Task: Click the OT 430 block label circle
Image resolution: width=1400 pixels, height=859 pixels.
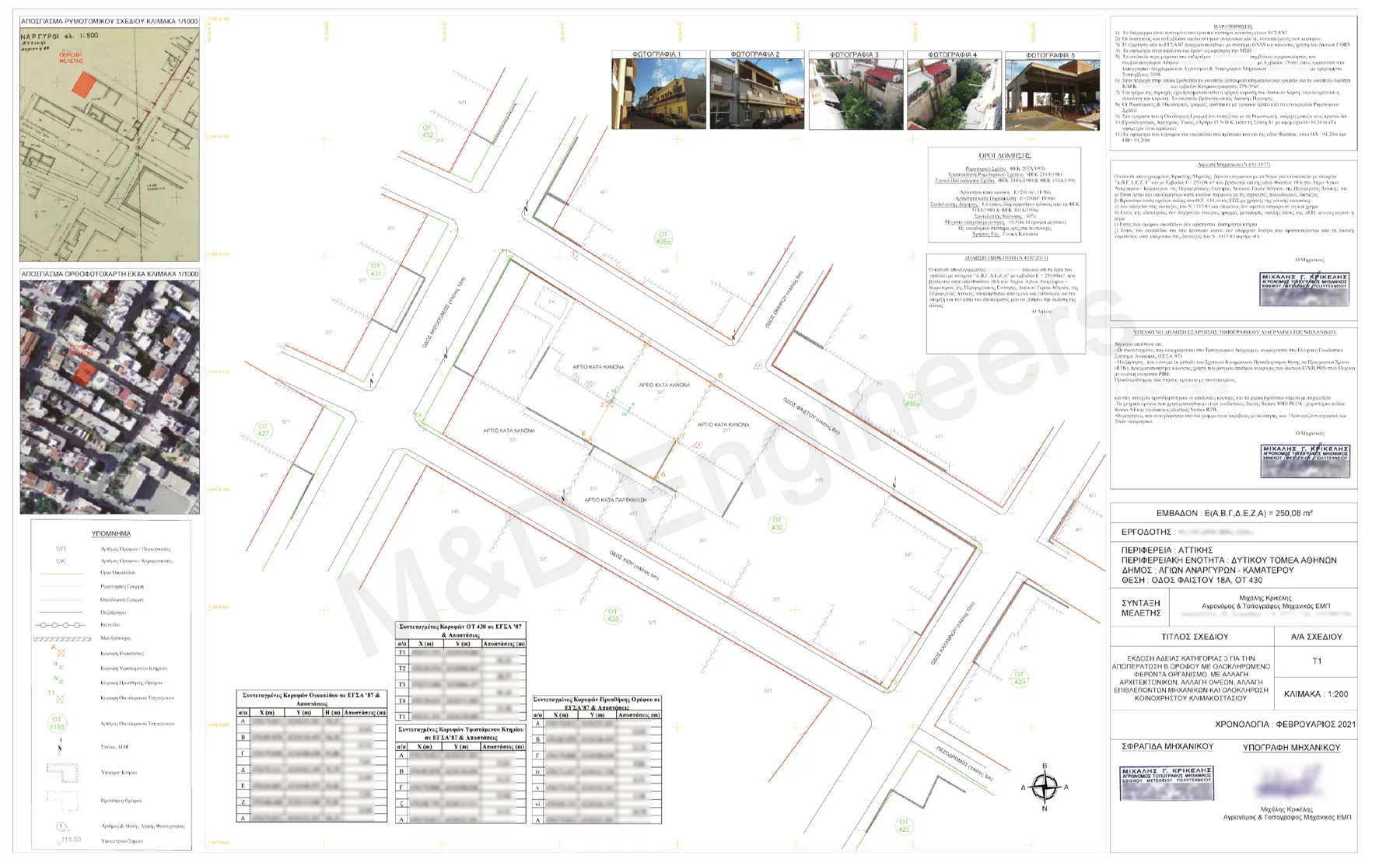Action: pos(776,523)
